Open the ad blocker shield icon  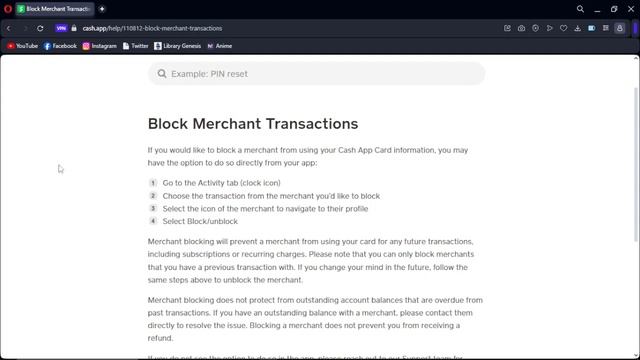coord(536,28)
